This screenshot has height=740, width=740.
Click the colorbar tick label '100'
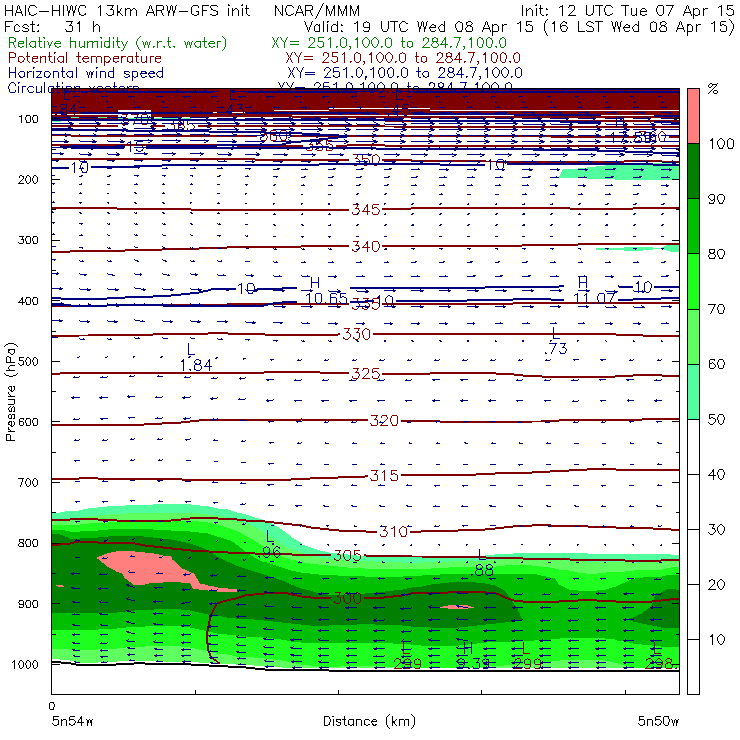[x=721, y=143]
